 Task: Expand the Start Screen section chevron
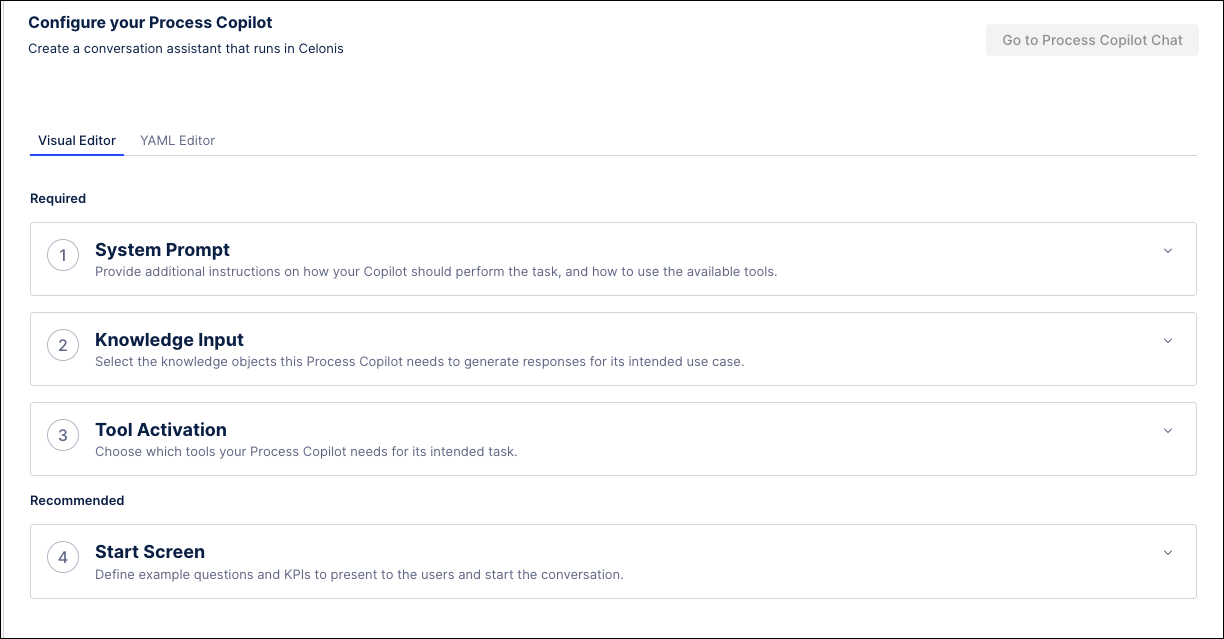pos(1167,553)
